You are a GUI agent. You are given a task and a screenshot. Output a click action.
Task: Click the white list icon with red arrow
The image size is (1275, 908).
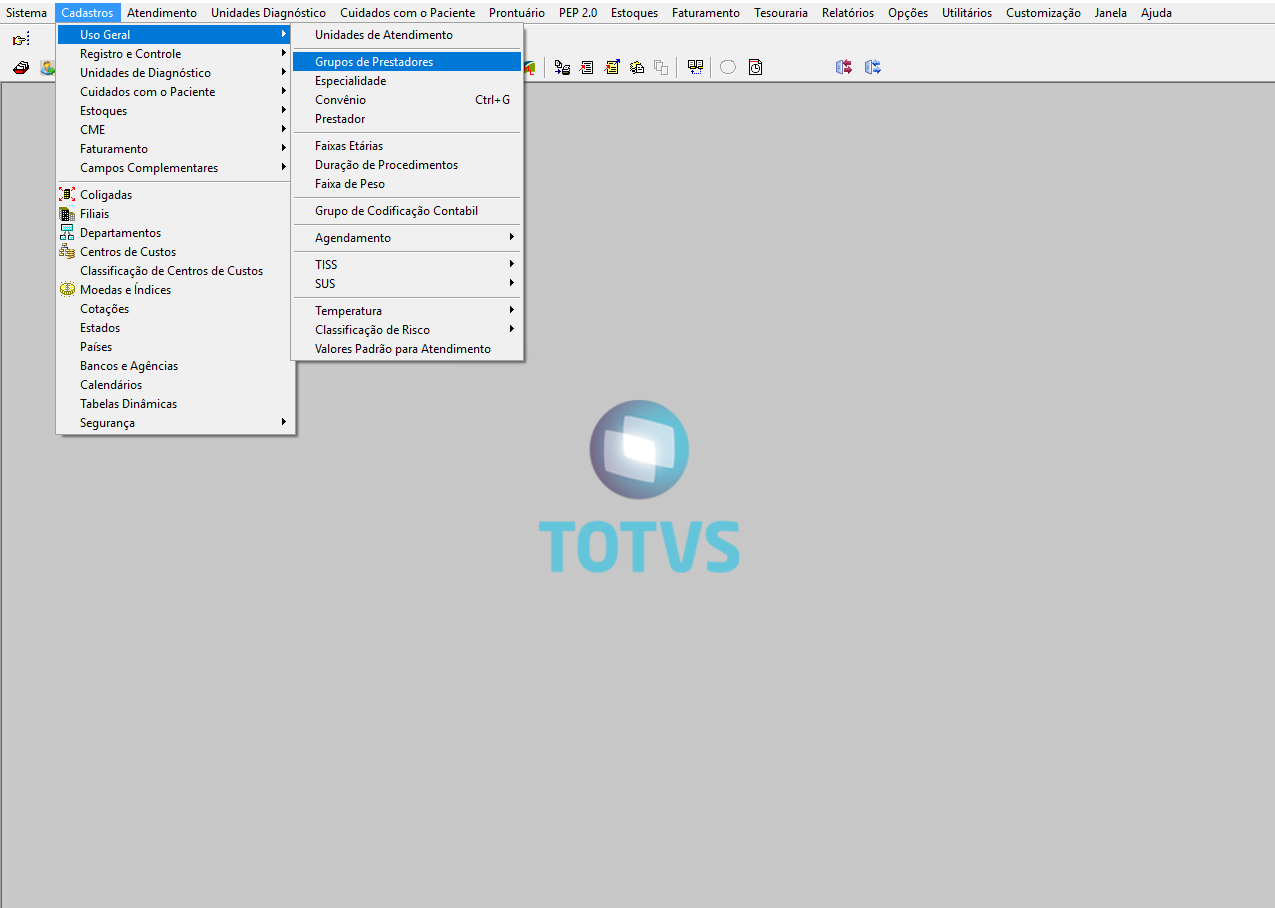tap(586, 67)
